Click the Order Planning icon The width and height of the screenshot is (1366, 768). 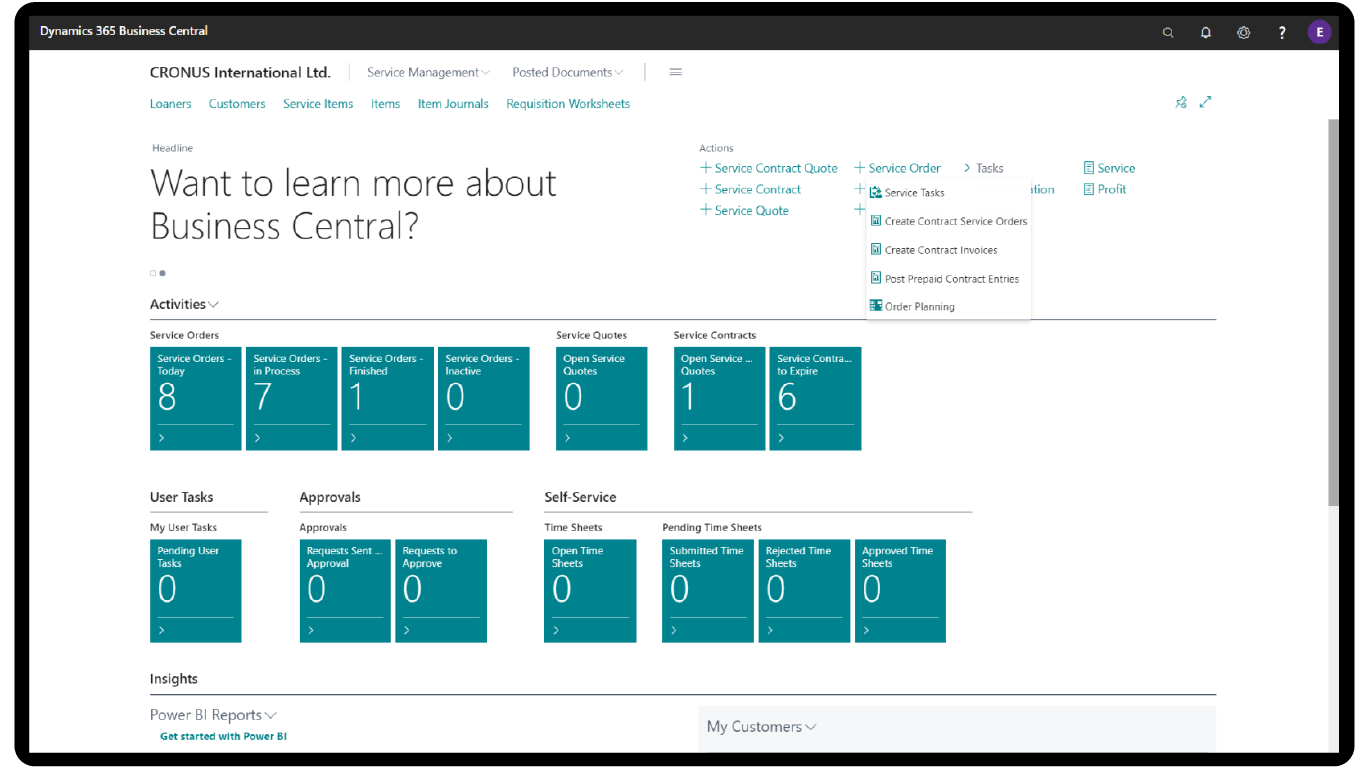pos(876,307)
